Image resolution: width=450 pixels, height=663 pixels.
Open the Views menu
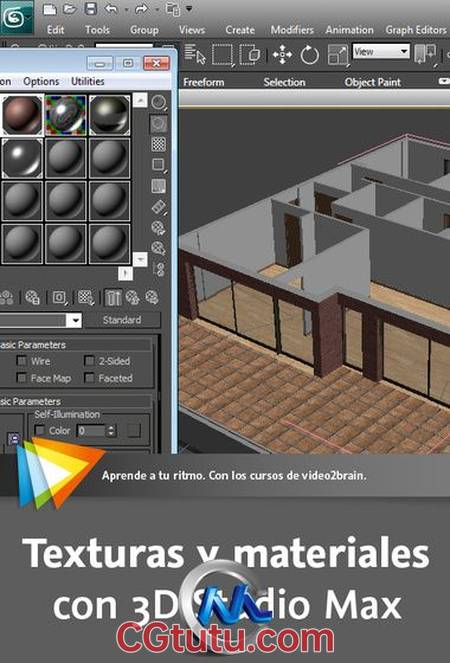(192, 30)
